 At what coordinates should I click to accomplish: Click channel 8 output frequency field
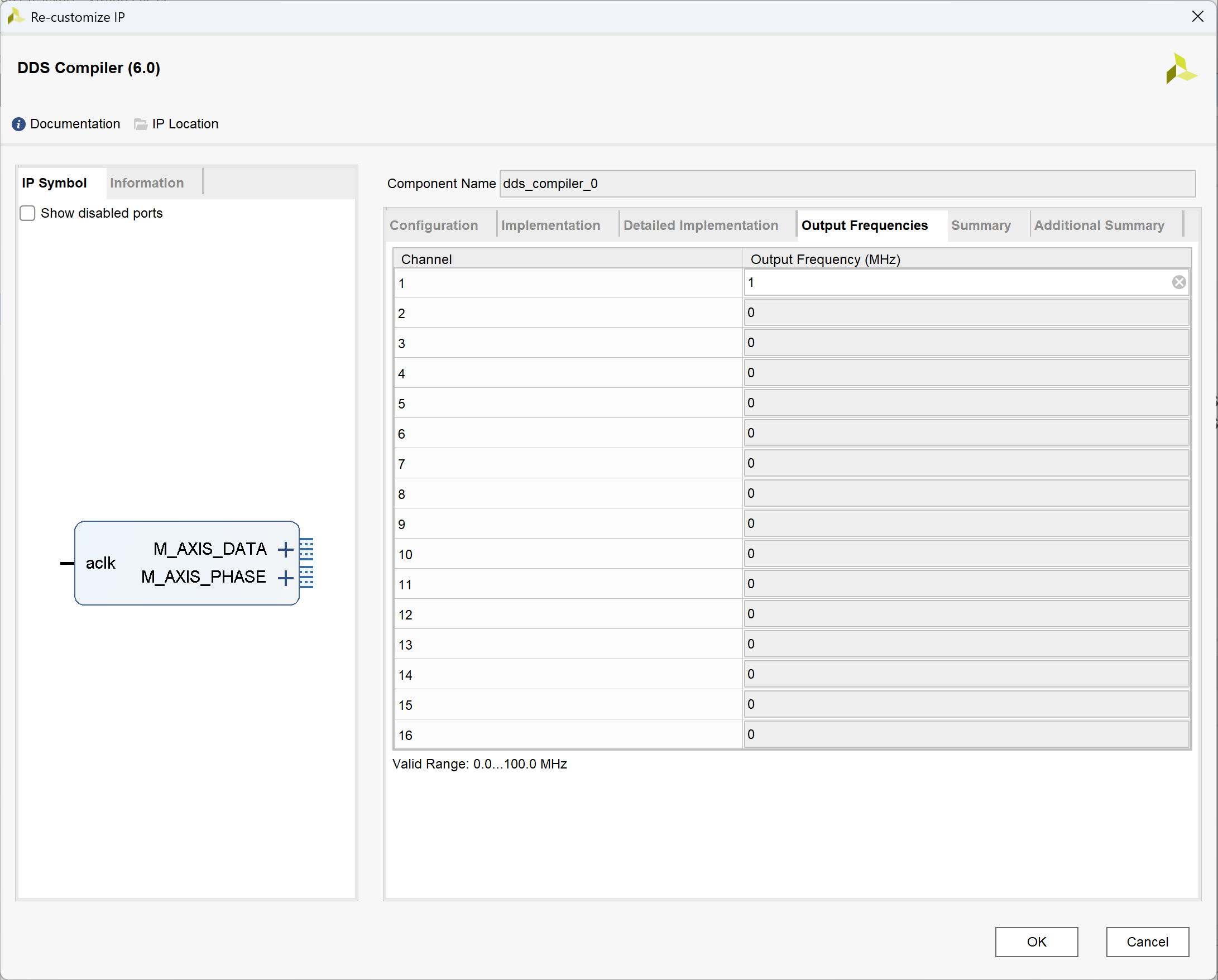point(967,494)
